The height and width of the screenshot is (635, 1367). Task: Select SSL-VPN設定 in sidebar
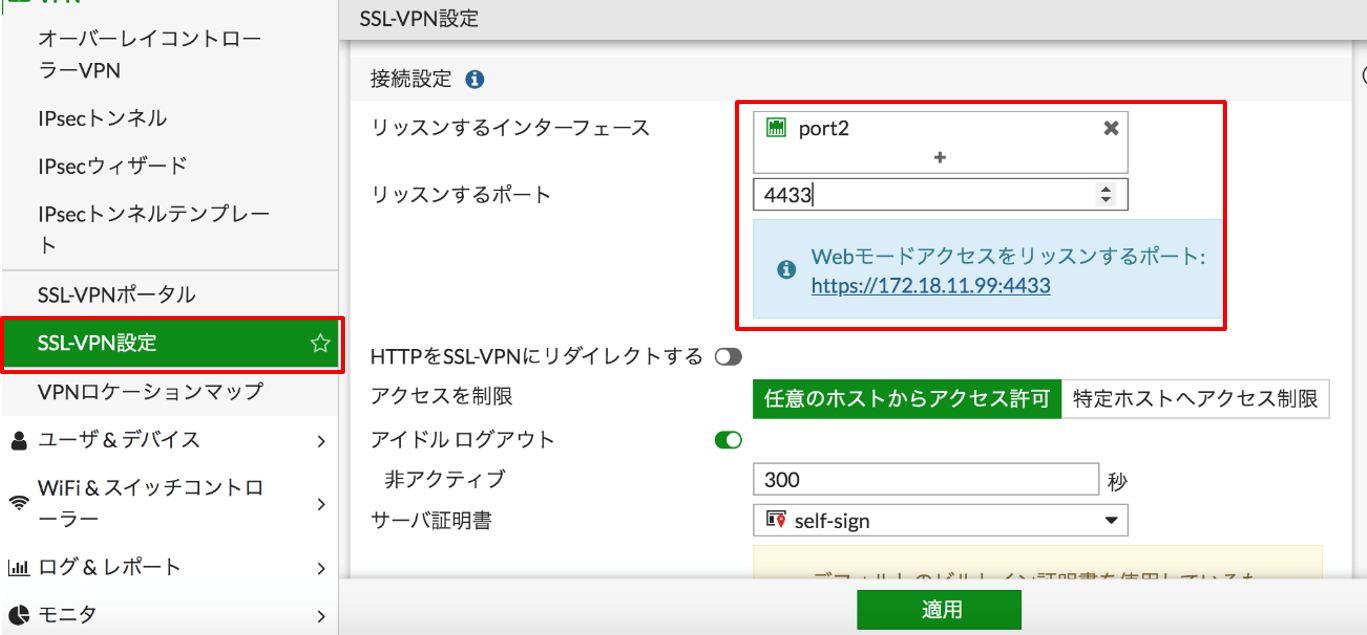coord(169,343)
